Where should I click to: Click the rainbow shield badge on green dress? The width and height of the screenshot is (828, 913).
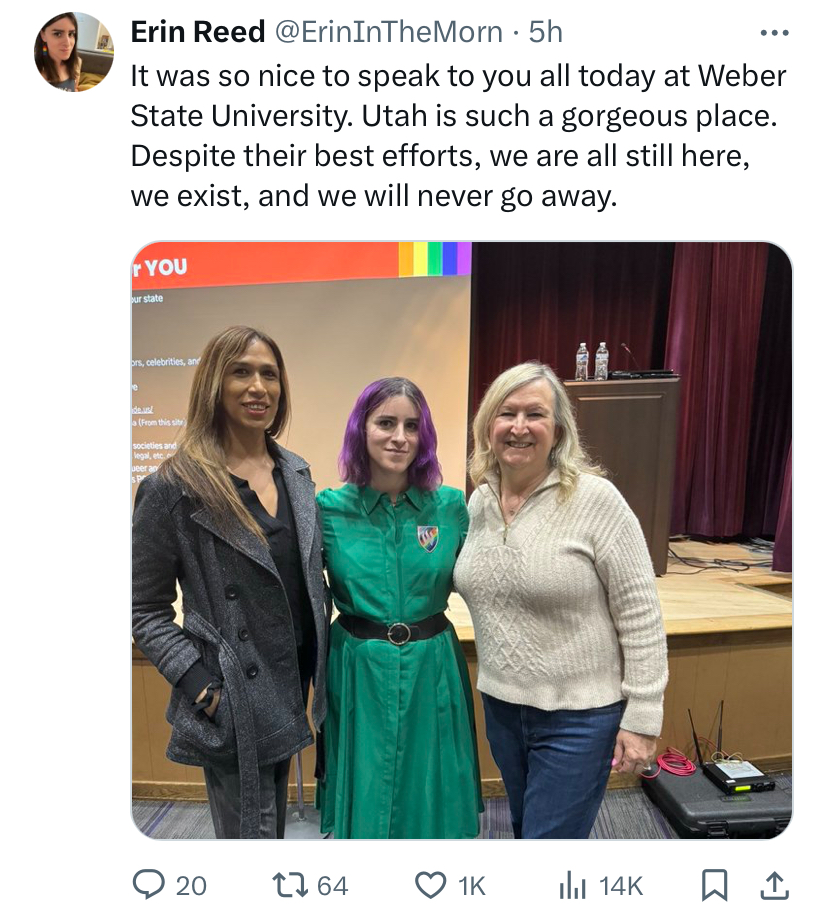428,537
